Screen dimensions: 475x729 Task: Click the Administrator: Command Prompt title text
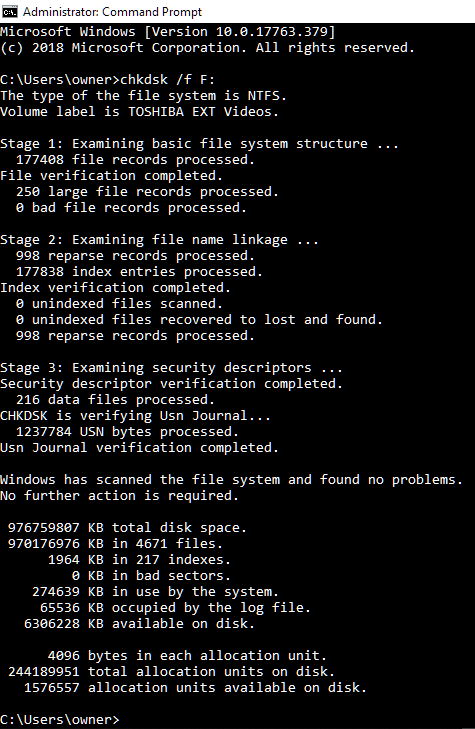[x=112, y=12]
